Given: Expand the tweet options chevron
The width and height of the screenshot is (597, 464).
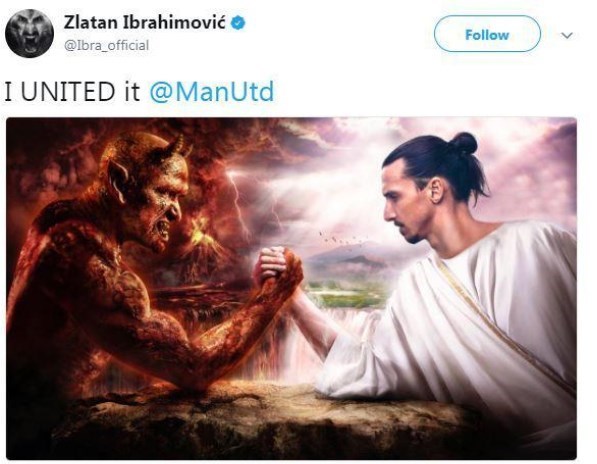Looking at the screenshot, I should (567, 35).
